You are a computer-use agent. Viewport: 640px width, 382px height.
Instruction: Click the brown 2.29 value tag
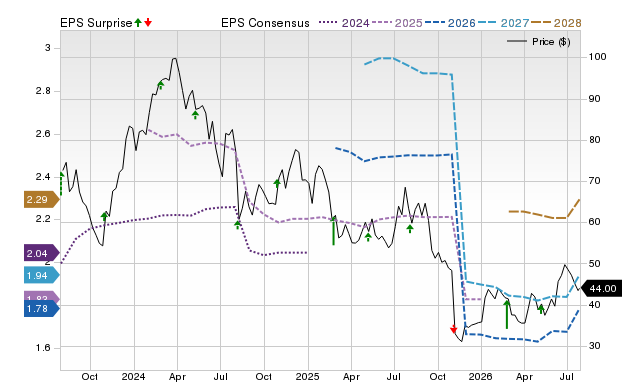click(41, 200)
